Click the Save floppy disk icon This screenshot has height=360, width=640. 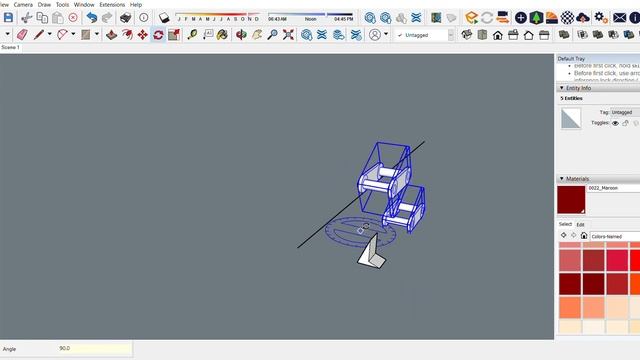tap(9, 18)
